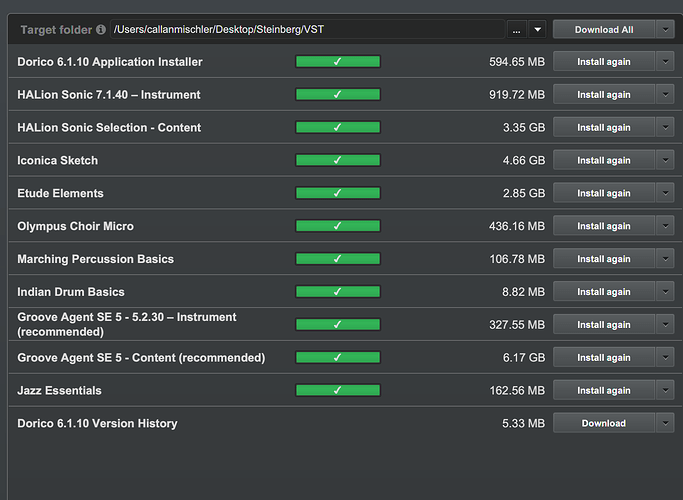Click Dorico 6.1.10 Application Installer progress bar
Image resolution: width=683 pixels, height=500 pixels.
338,62
